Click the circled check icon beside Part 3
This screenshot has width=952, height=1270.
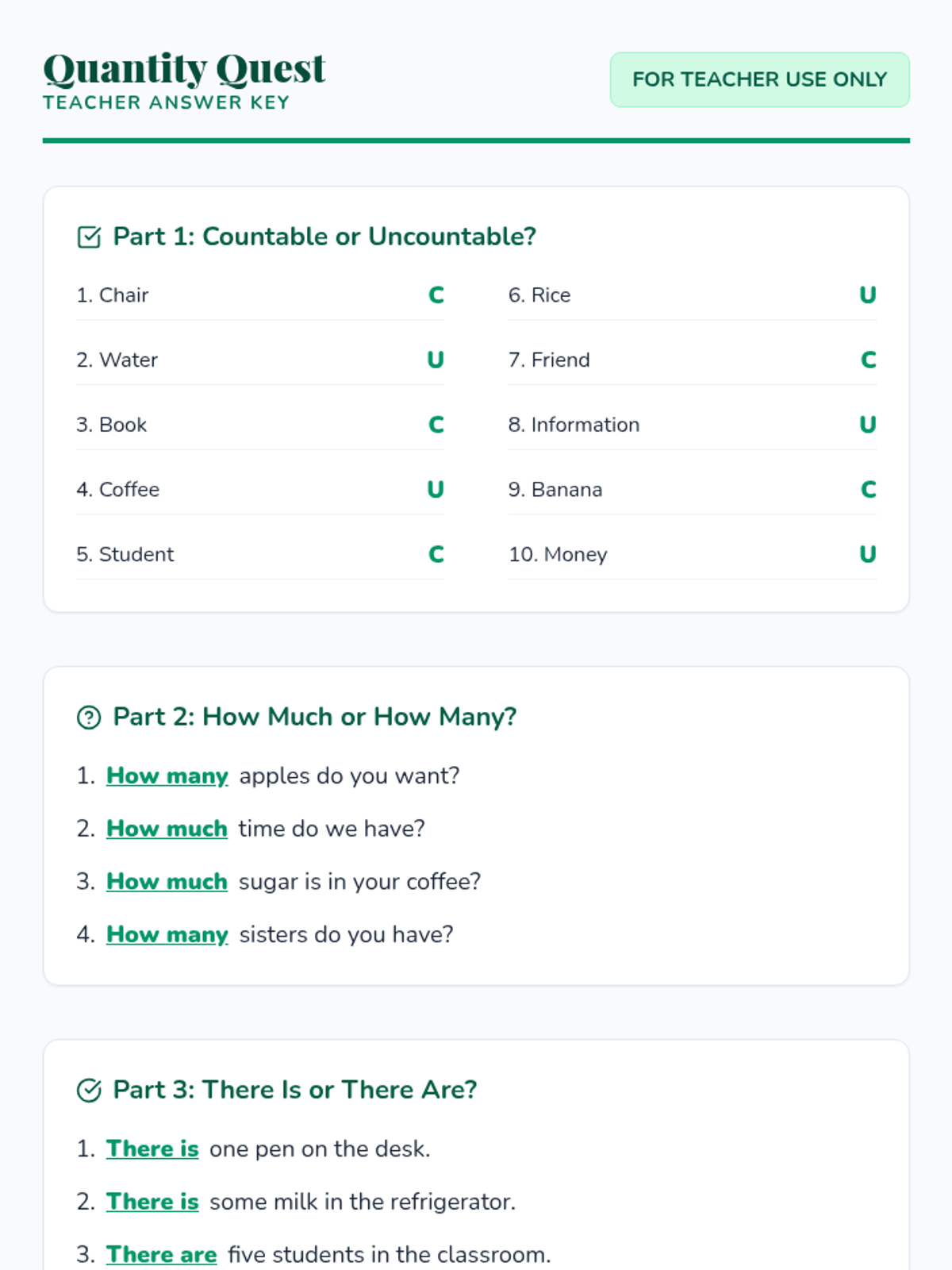tap(89, 1091)
